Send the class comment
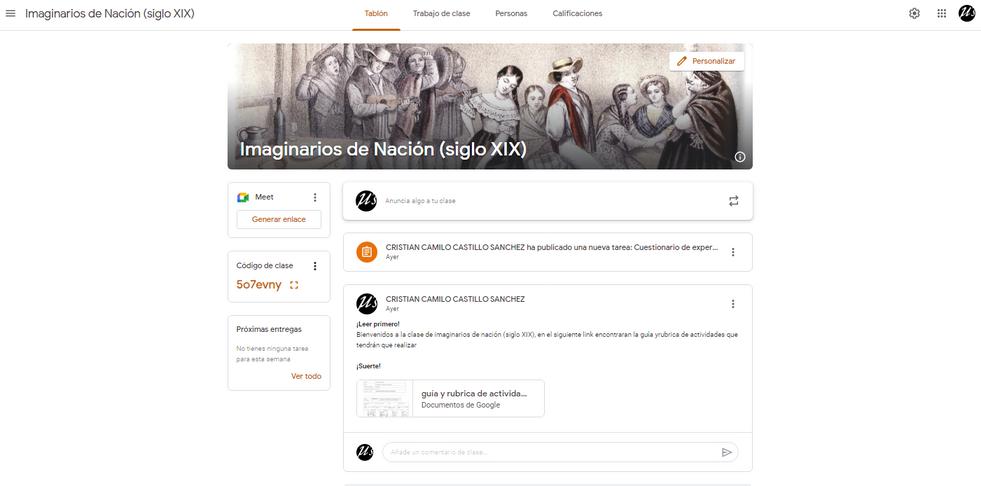 726,452
